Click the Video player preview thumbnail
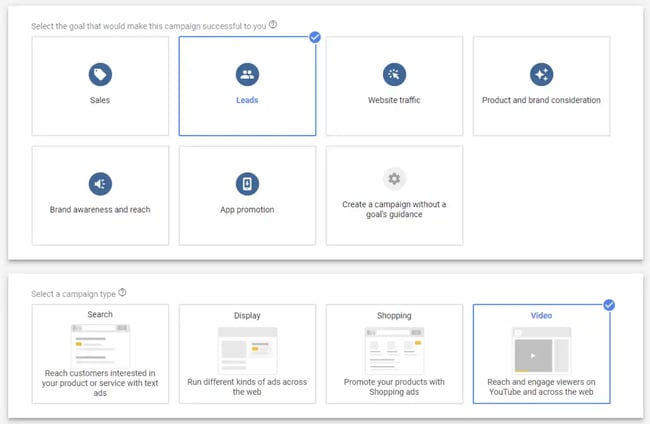The image size is (650, 424). tap(541, 351)
